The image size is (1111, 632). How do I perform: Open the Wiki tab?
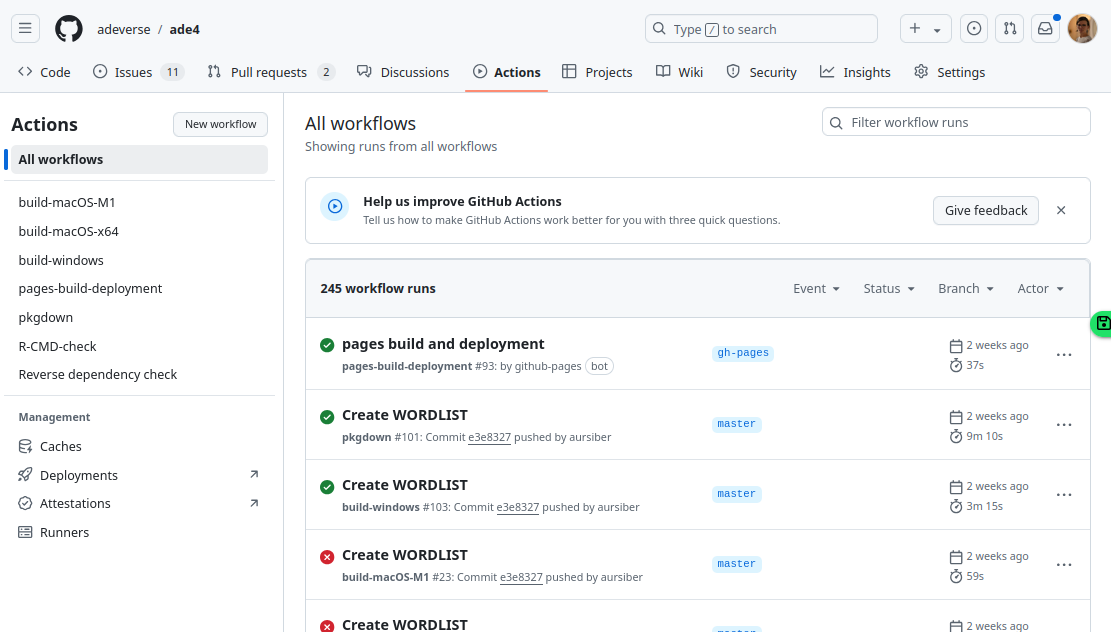tap(679, 72)
